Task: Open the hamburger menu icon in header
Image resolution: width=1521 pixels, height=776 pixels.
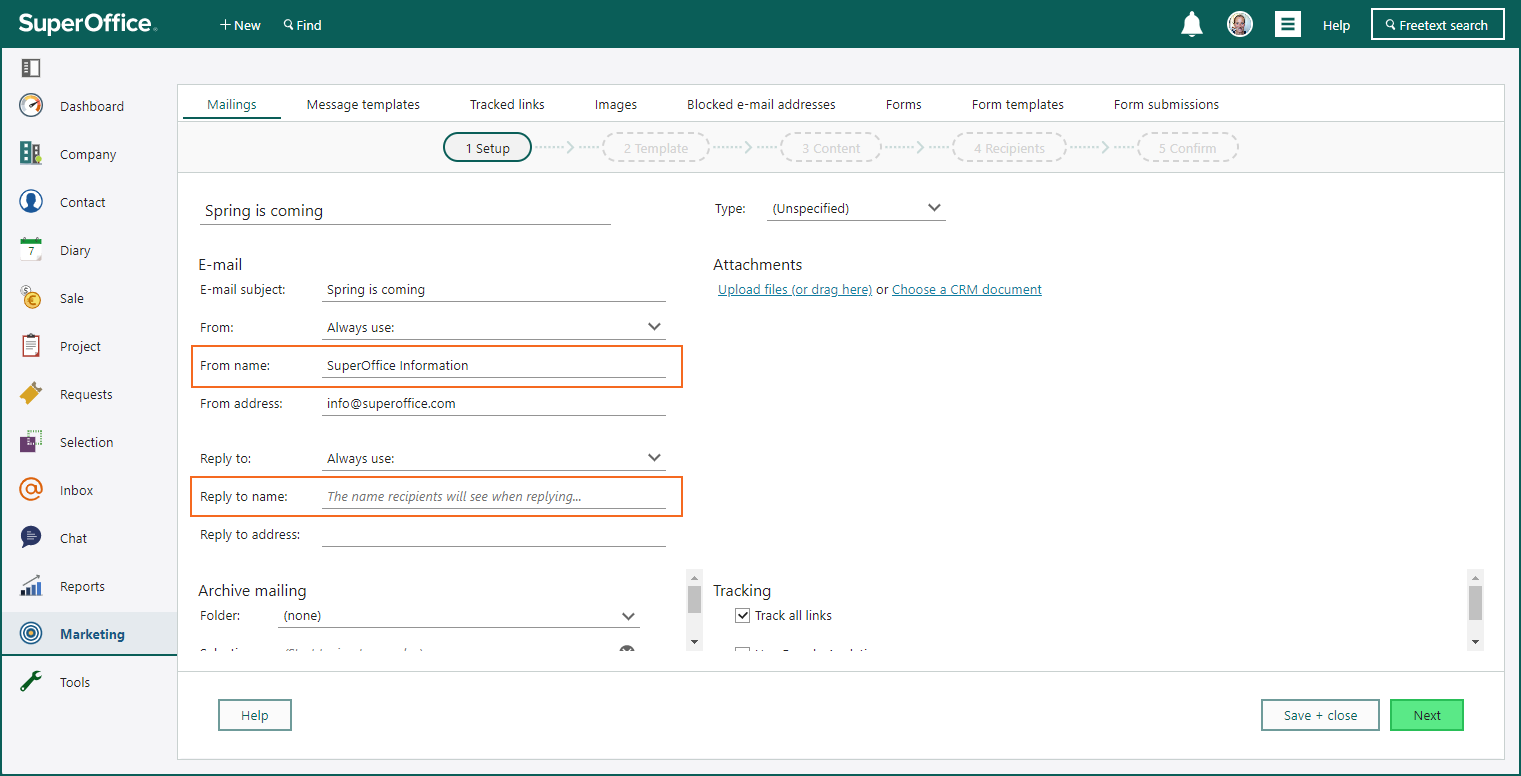Action: pyautogui.click(x=1288, y=25)
